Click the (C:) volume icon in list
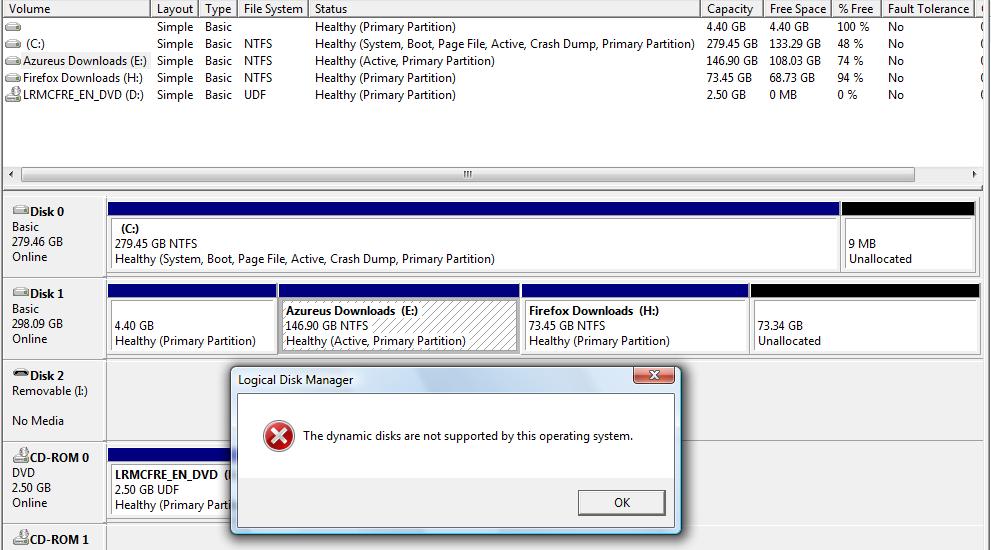 coord(13,44)
